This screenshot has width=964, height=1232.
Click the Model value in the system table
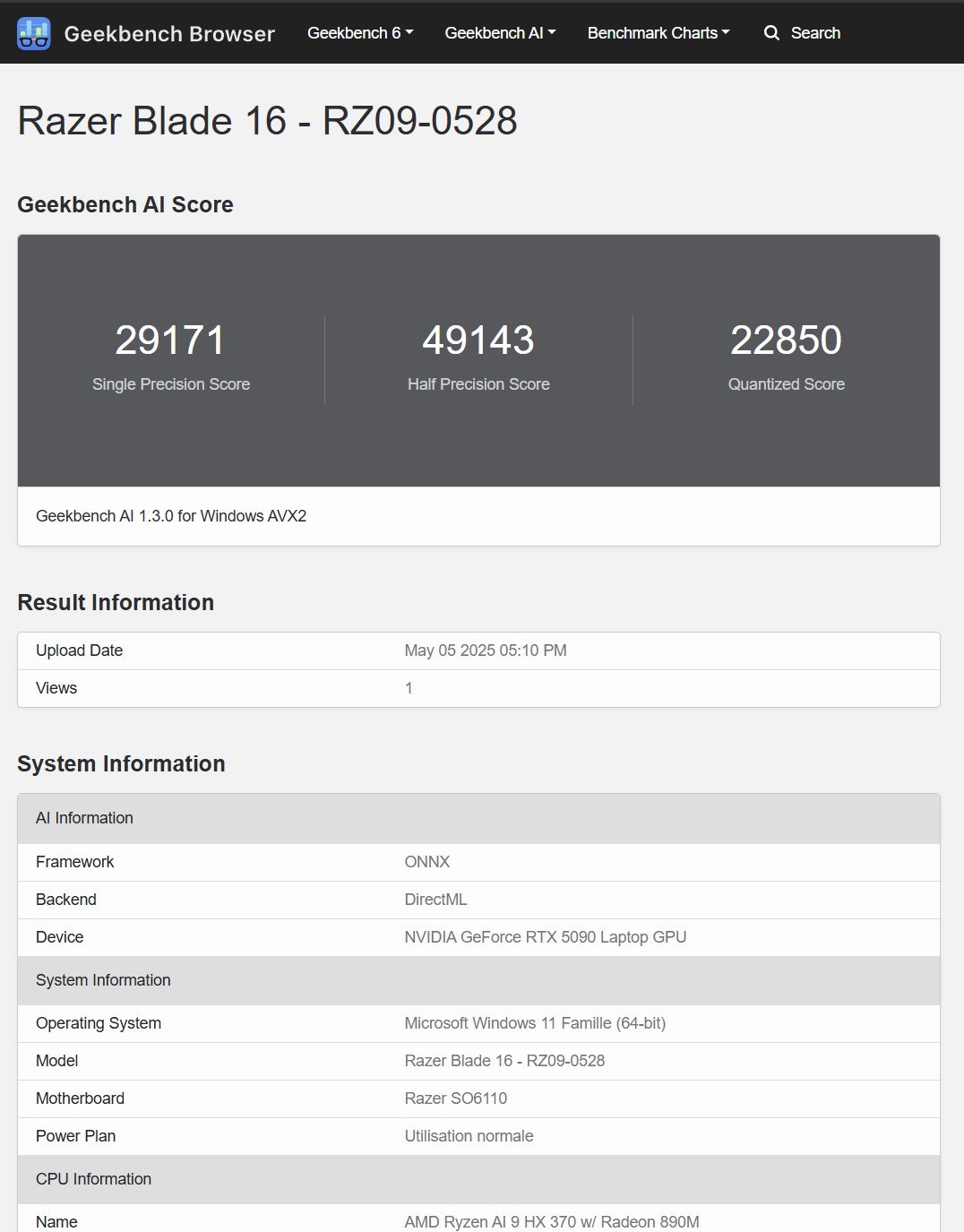pyautogui.click(x=504, y=1061)
